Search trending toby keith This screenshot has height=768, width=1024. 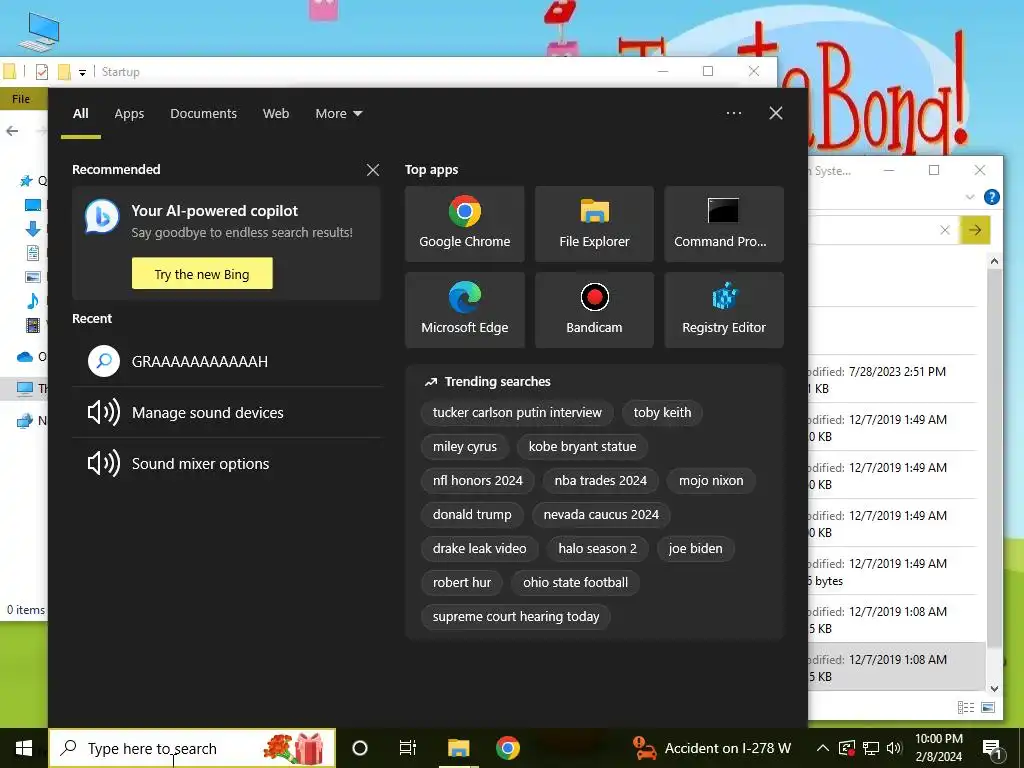pos(662,412)
